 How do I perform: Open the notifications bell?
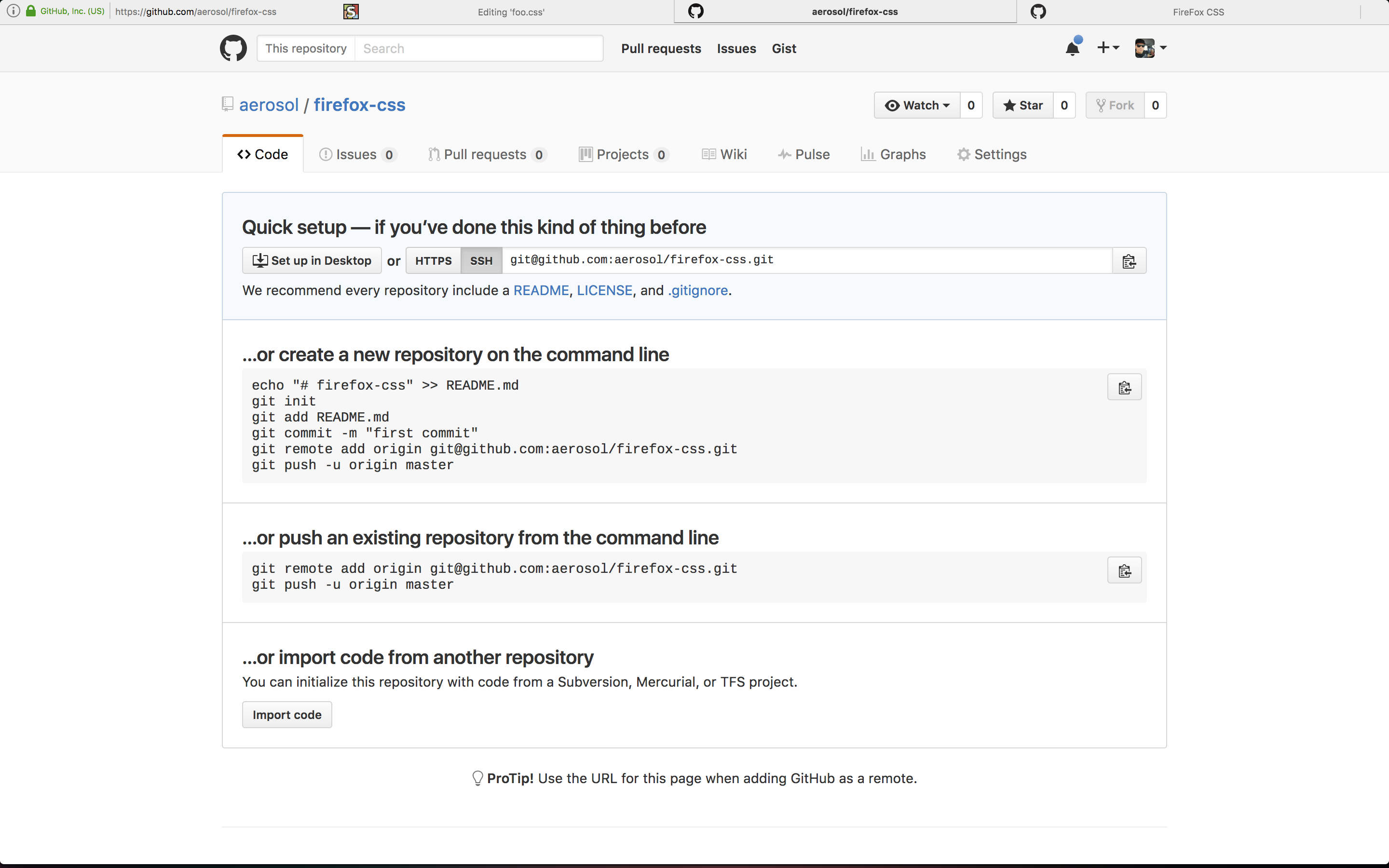tap(1072, 48)
